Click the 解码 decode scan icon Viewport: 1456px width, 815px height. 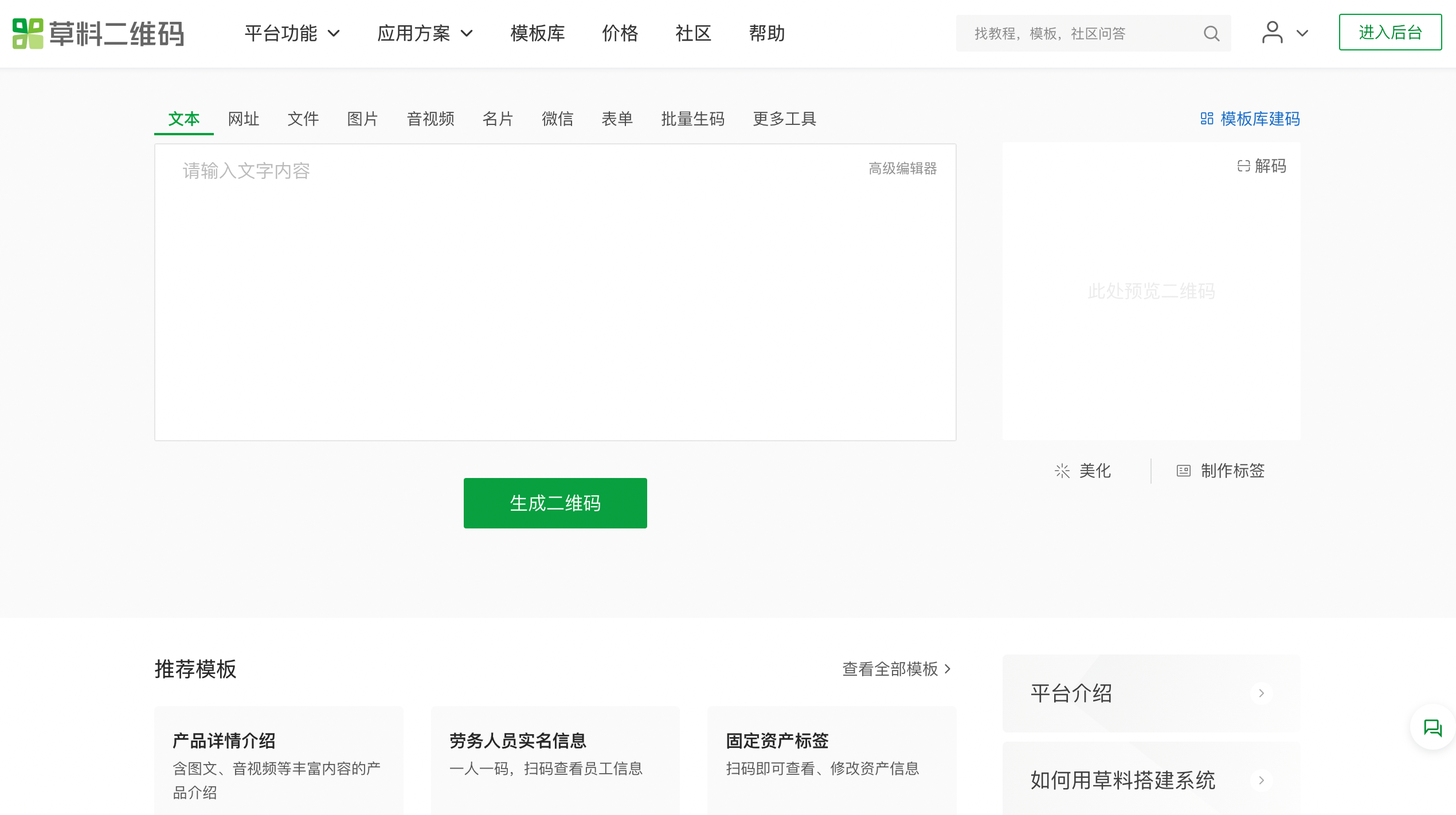(1243, 166)
